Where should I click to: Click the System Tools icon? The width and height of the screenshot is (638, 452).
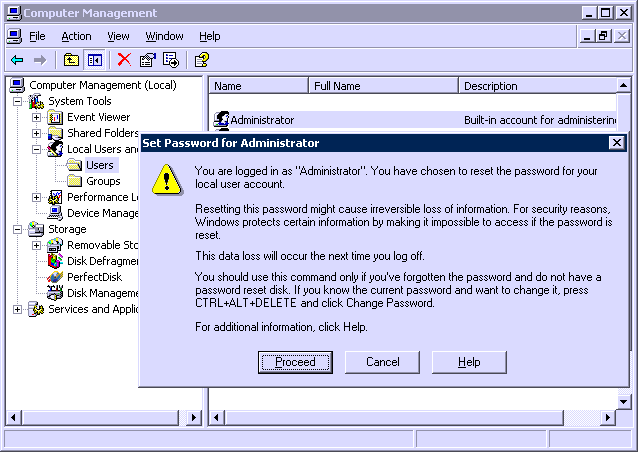(x=36, y=101)
